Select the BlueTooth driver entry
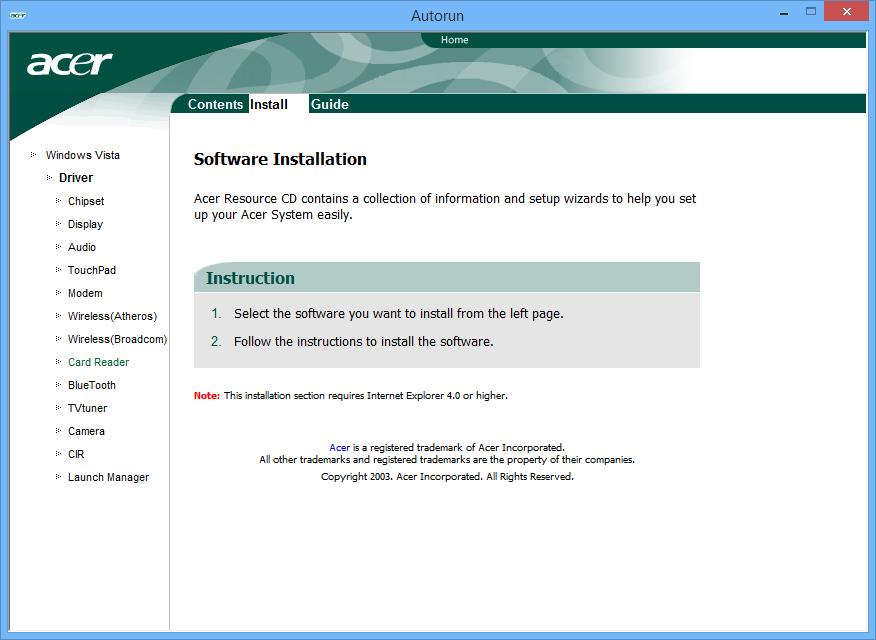 (x=92, y=385)
